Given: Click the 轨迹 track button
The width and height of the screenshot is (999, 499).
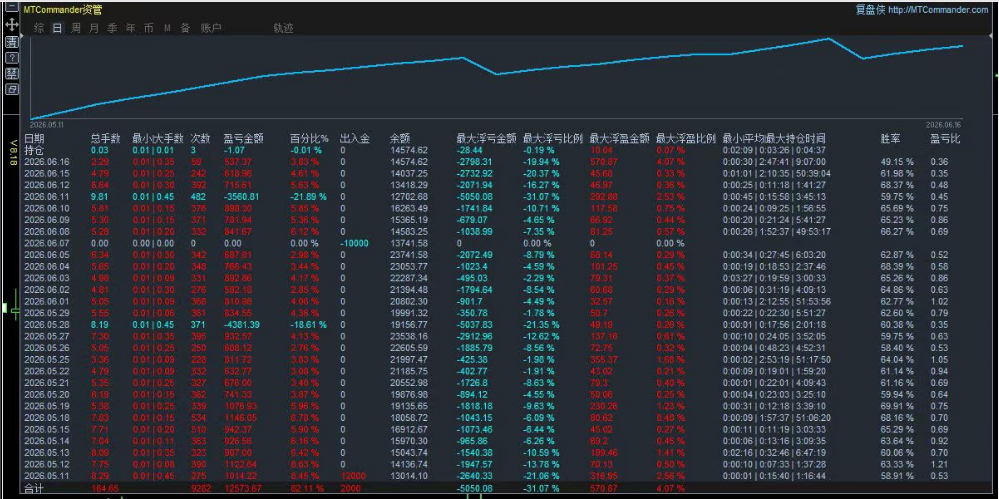Looking at the screenshot, I should pos(284,28).
